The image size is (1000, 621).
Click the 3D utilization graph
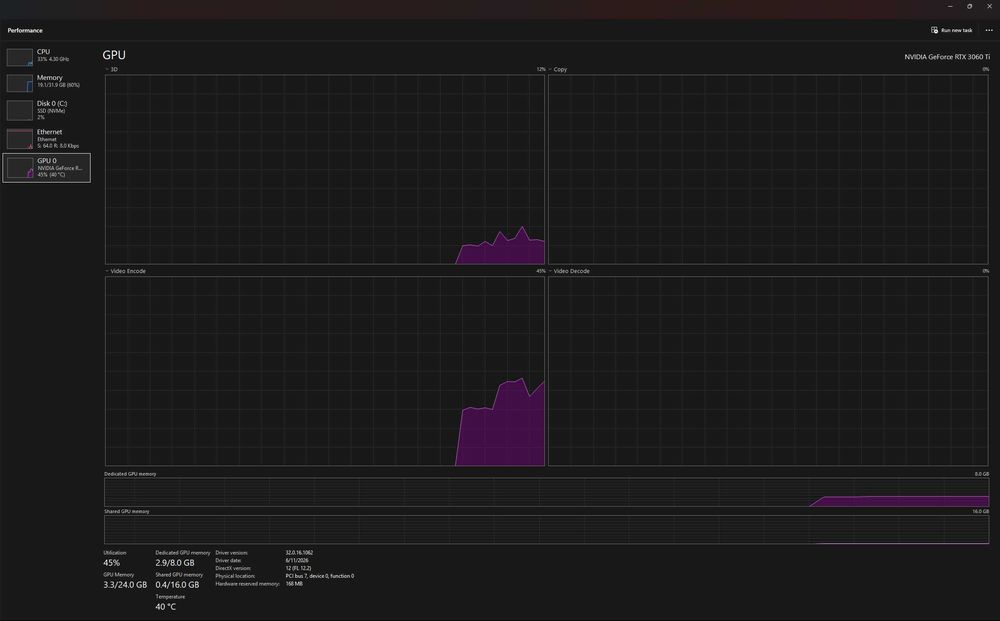point(325,170)
